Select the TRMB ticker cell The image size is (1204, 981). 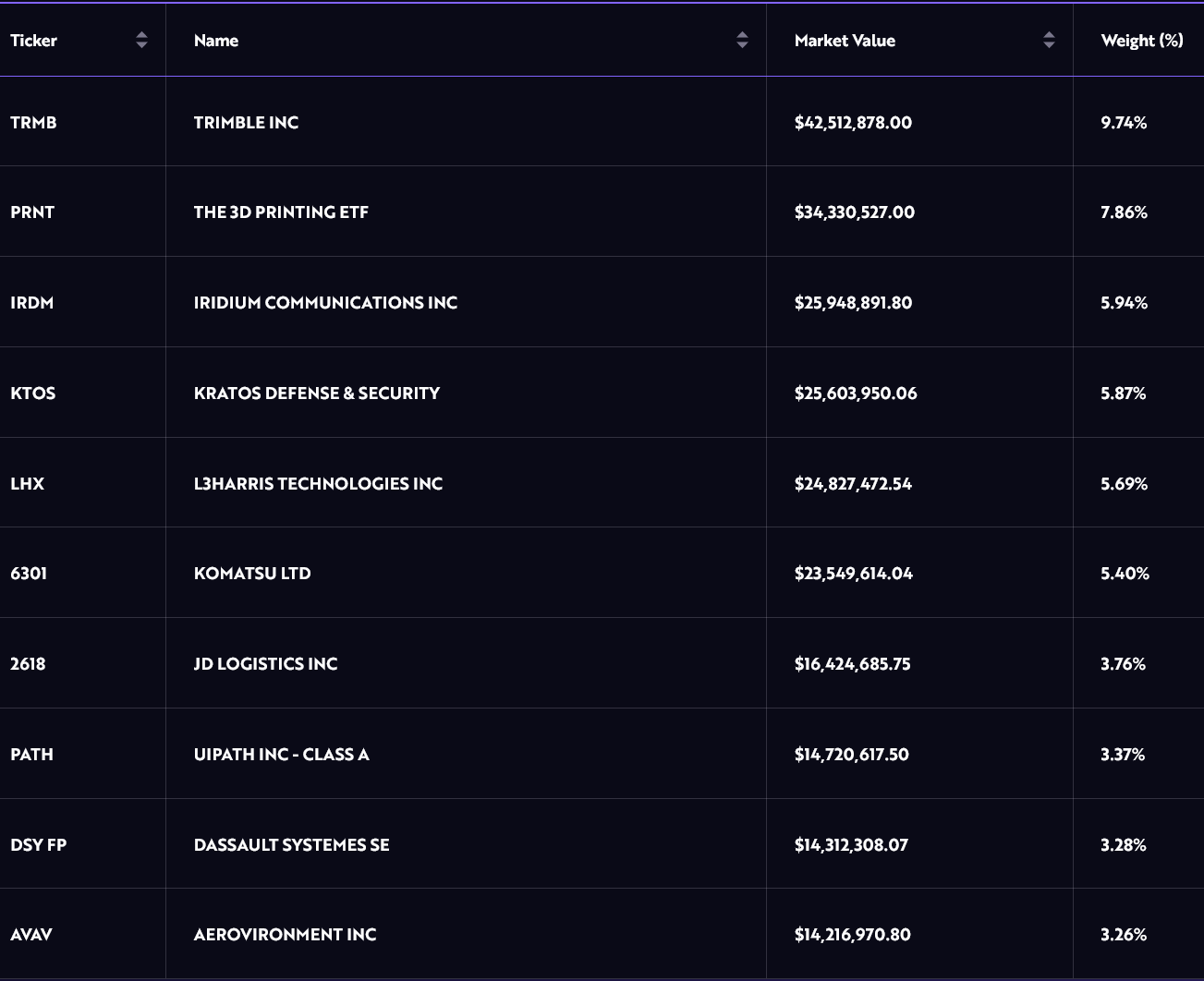click(33, 122)
